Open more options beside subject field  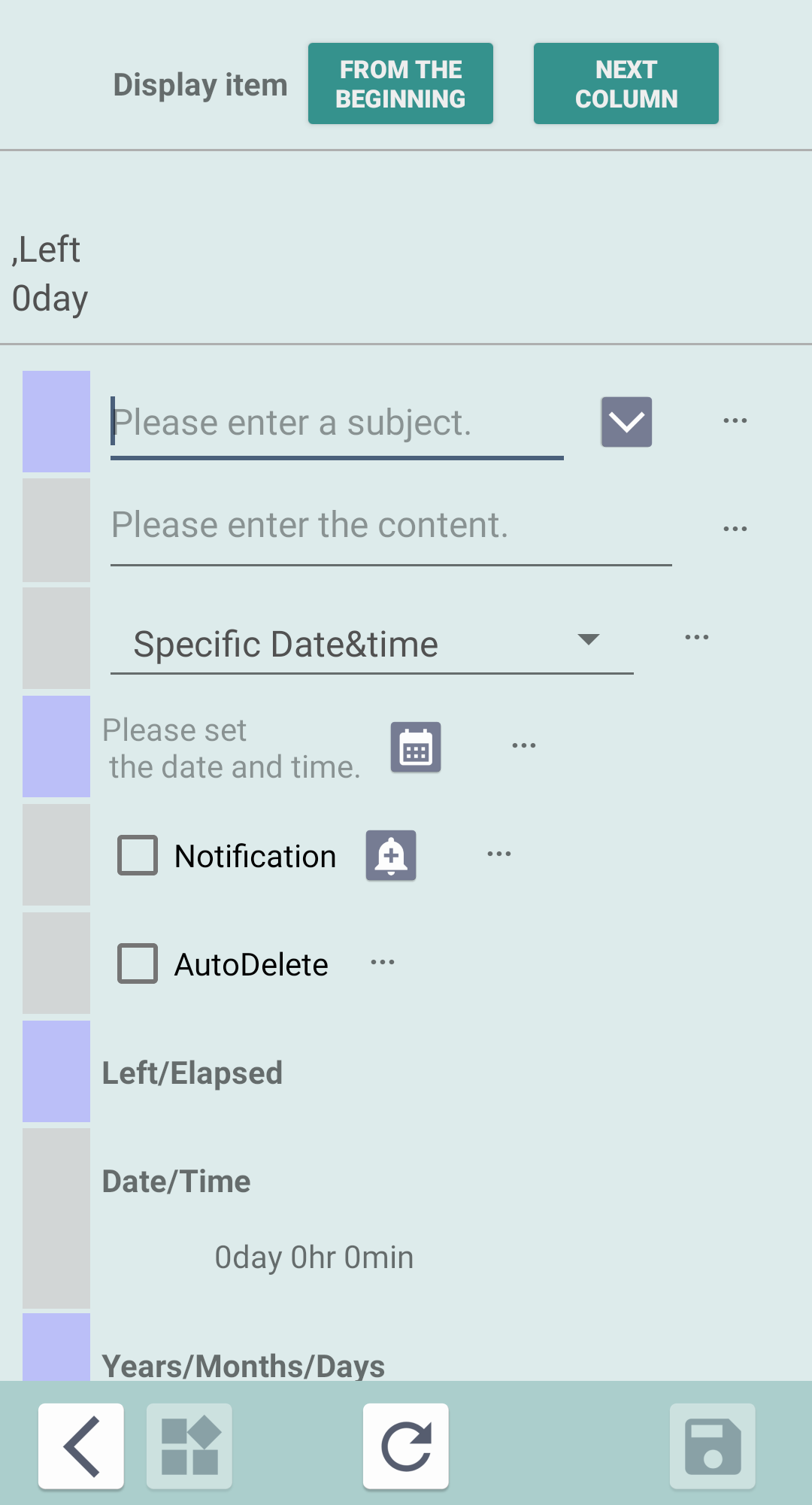pos(735,421)
